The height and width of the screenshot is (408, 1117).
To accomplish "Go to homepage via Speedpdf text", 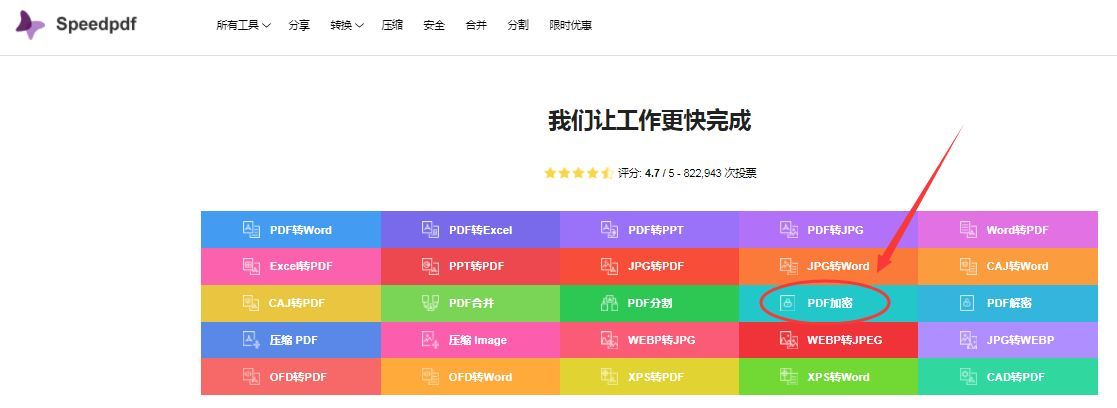I will point(96,25).
